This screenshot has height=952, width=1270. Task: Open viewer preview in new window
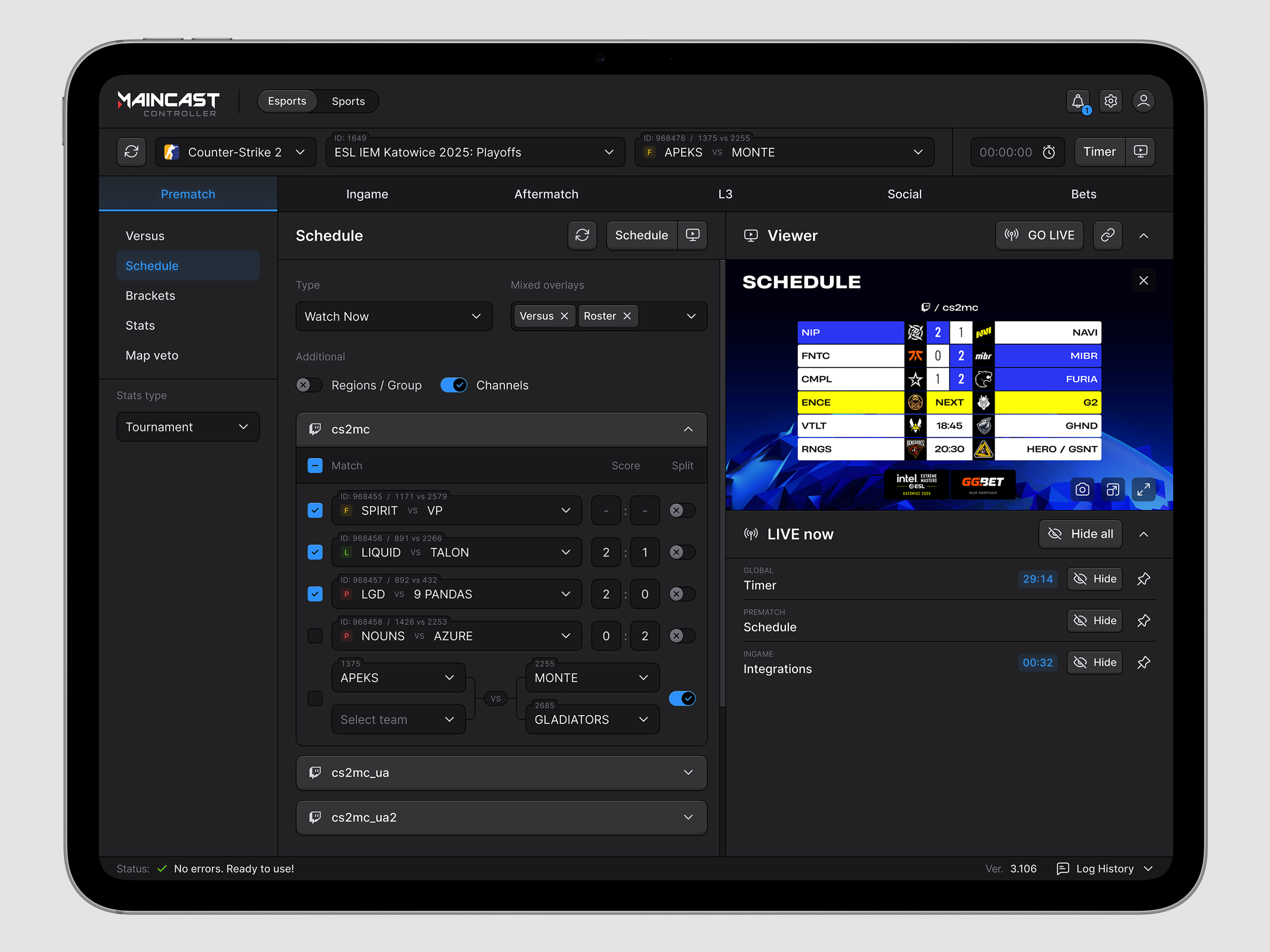coord(1113,489)
